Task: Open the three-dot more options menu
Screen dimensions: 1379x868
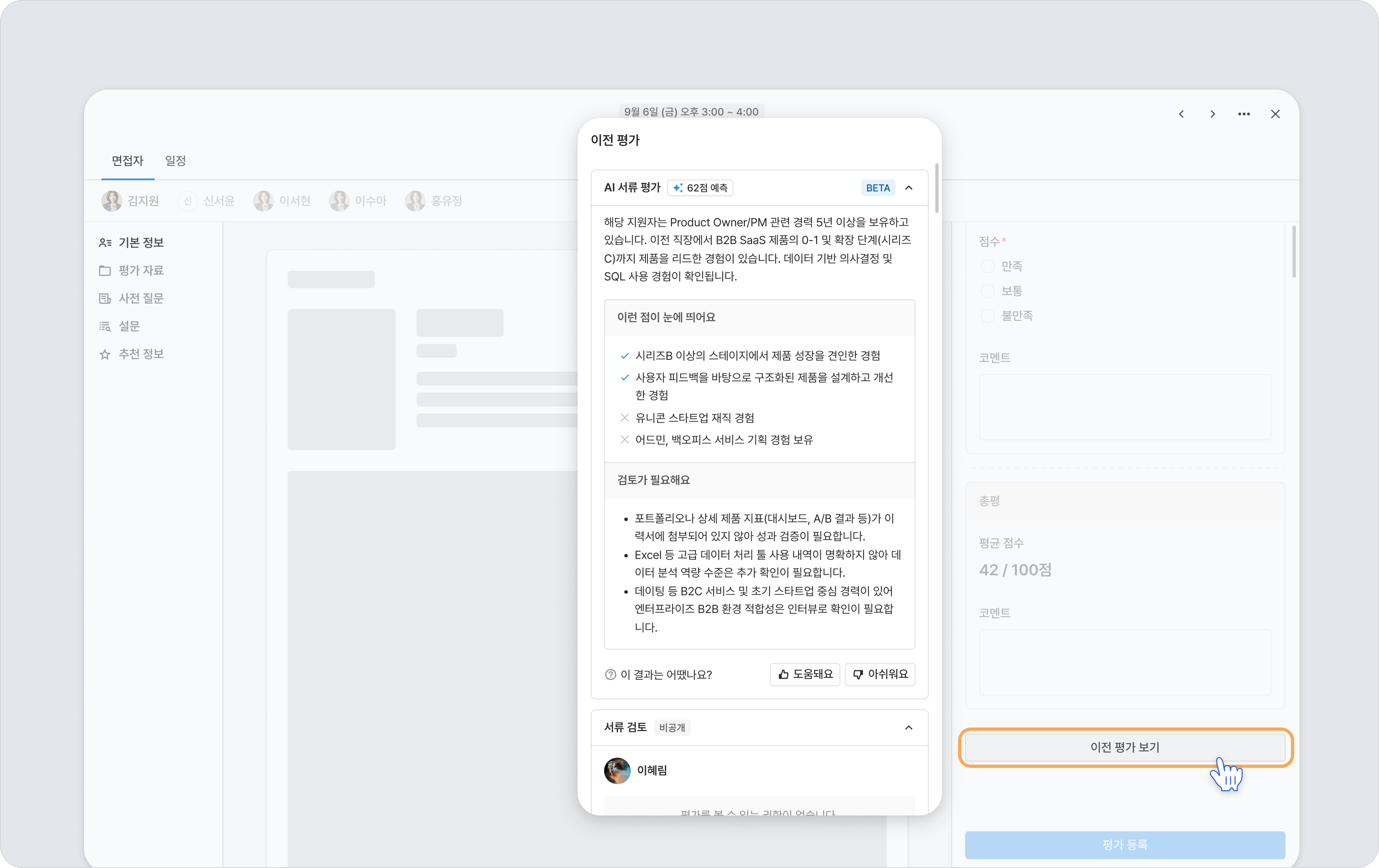Action: pyautogui.click(x=1244, y=114)
